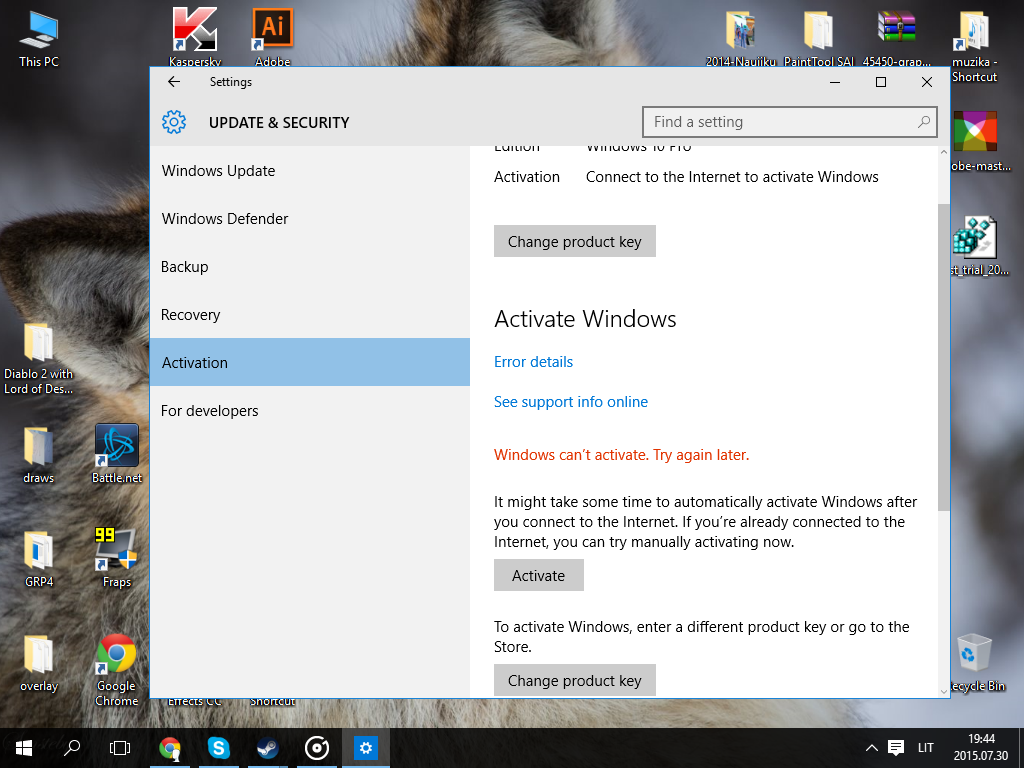This screenshot has height=768, width=1024.
Task: Open Backup section
Action: pos(310,266)
